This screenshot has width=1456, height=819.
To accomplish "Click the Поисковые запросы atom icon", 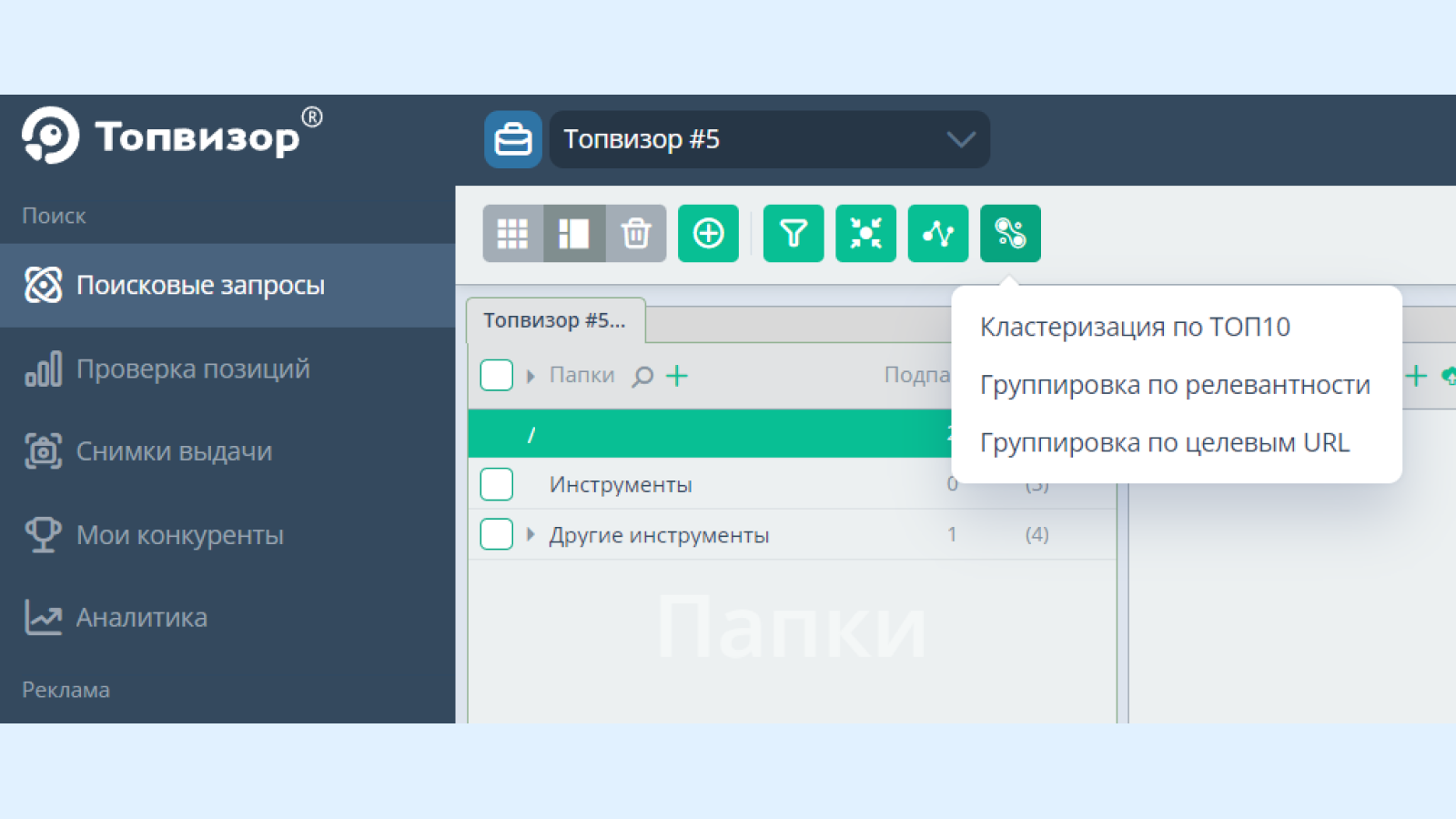I will click(43, 285).
